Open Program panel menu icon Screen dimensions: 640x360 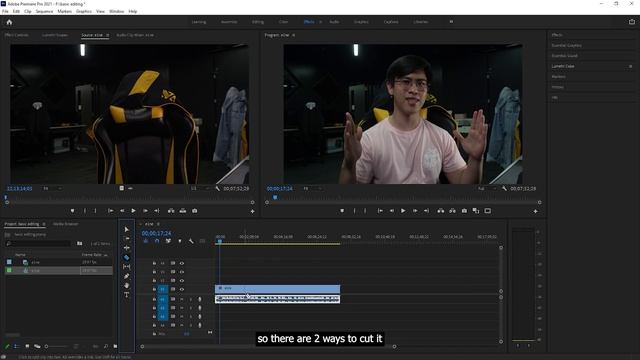tap(293, 36)
